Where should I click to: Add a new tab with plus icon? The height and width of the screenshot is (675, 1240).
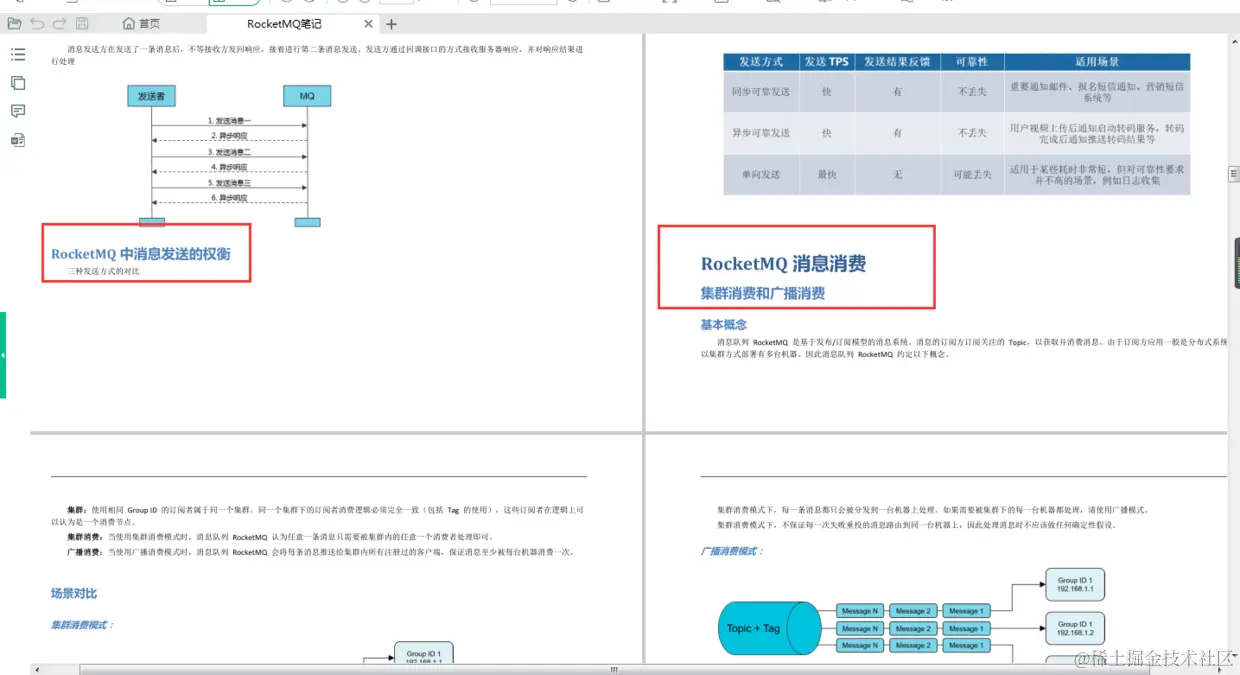click(x=391, y=24)
